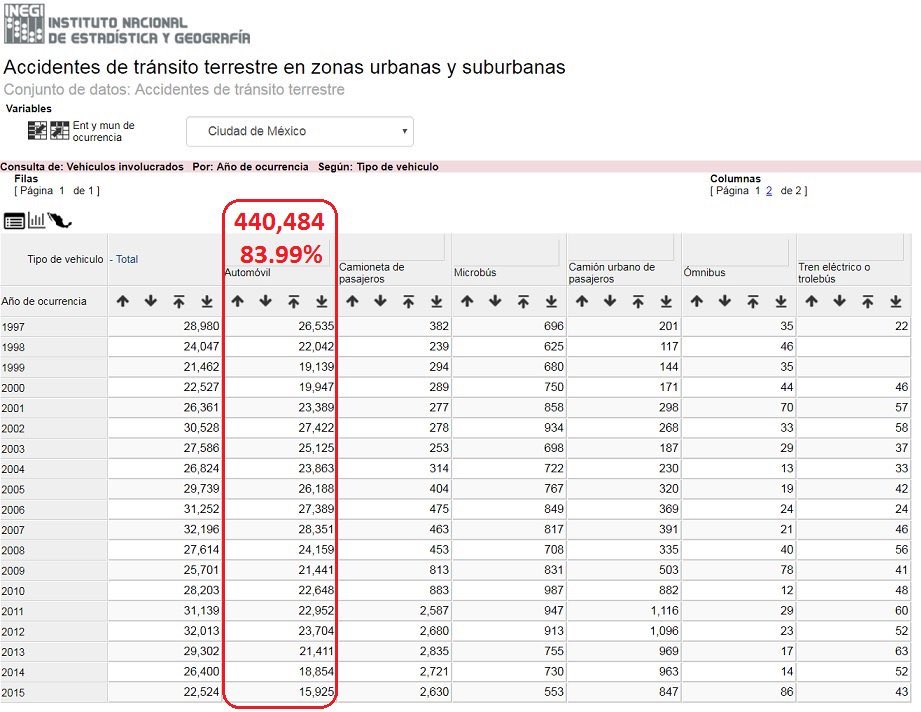Click barred down arrow under Camión urbano de pasajeros

[x=666, y=301]
